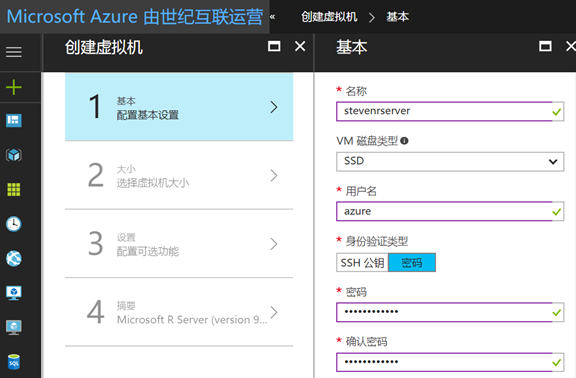Screen dimensions: 576x378
Task: Collapse breadcrumb with the double-chevron icon
Action: click(x=273, y=17)
